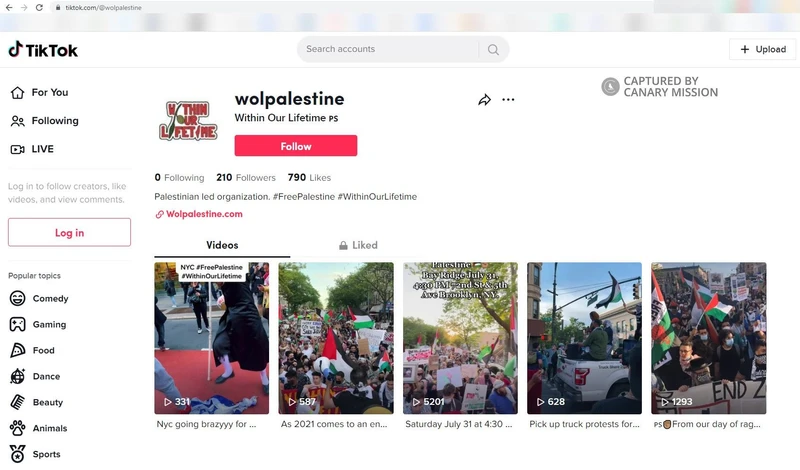Select the Comedy topic icon
Image resolution: width=800 pixels, height=470 pixels.
[17, 298]
